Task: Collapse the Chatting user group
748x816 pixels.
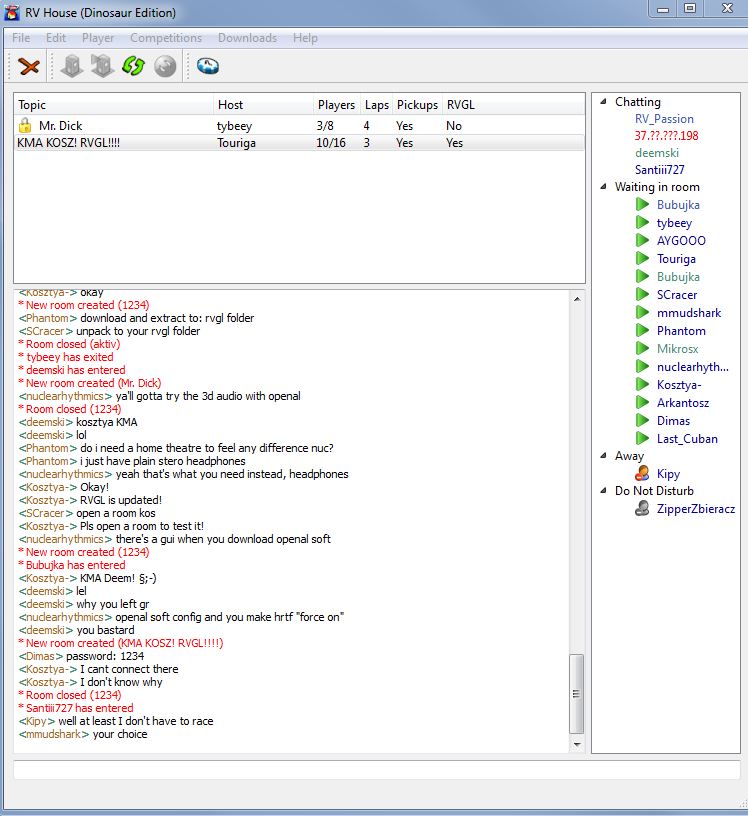Action: coord(604,101)
